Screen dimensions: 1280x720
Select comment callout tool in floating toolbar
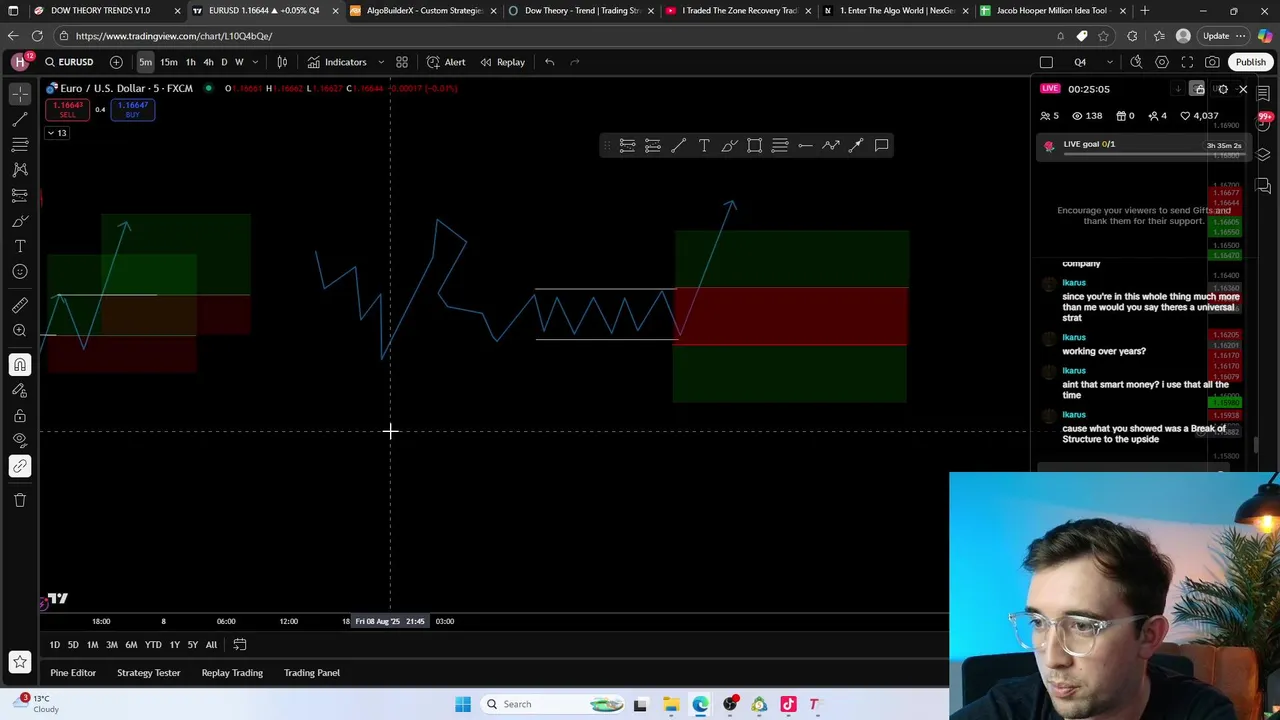coord(882,146)
